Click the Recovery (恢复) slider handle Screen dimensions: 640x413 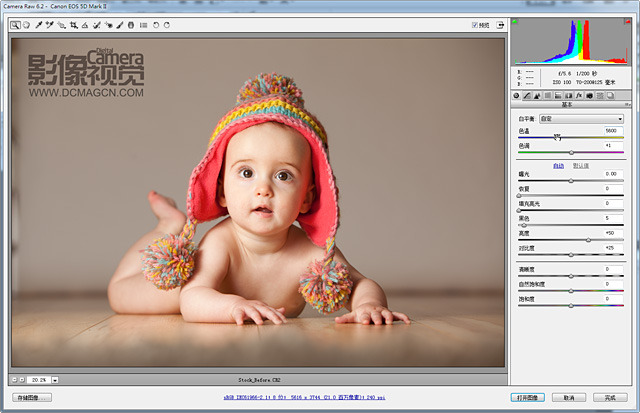(x=519, y=195)
